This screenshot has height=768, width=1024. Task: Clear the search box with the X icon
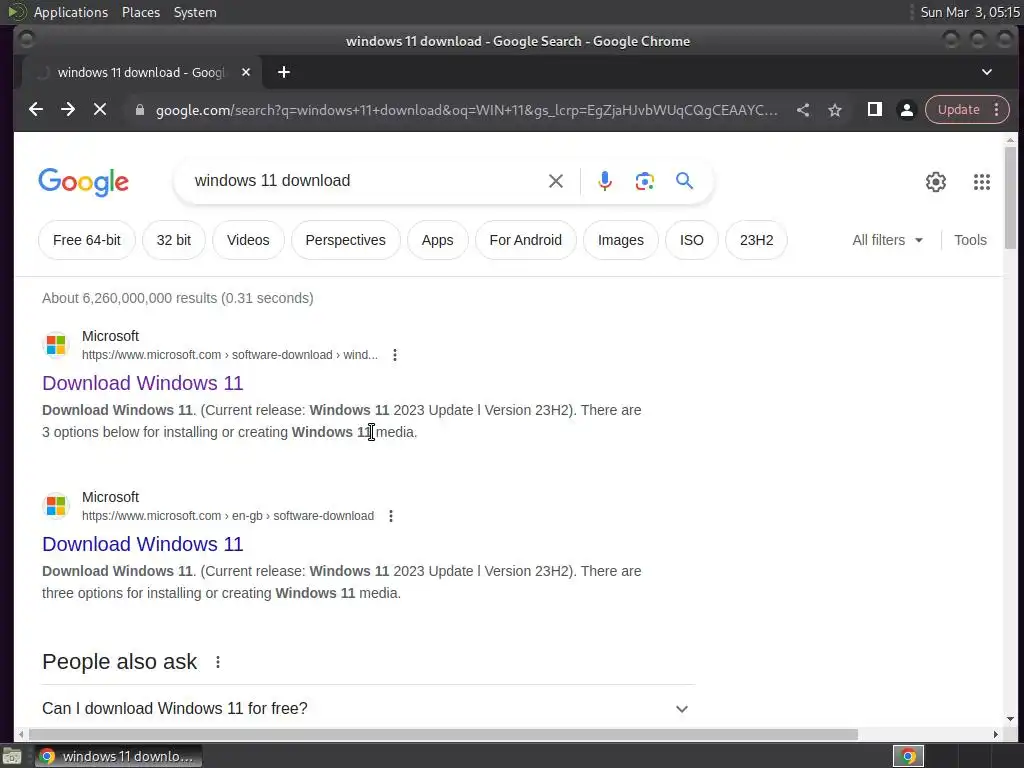coord(556,181)
